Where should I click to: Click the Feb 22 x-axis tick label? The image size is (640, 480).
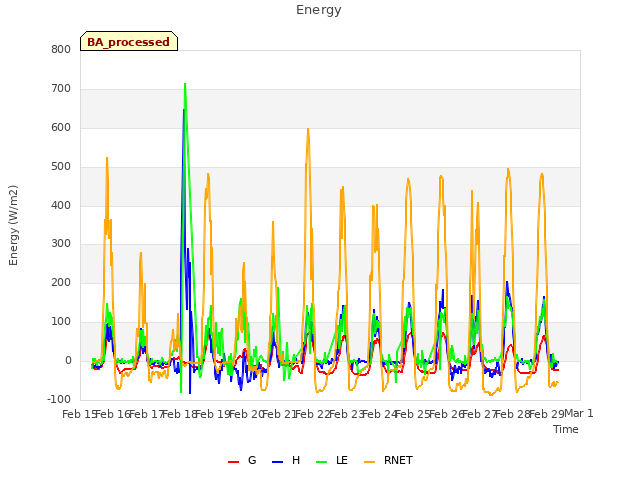(313, 414)
